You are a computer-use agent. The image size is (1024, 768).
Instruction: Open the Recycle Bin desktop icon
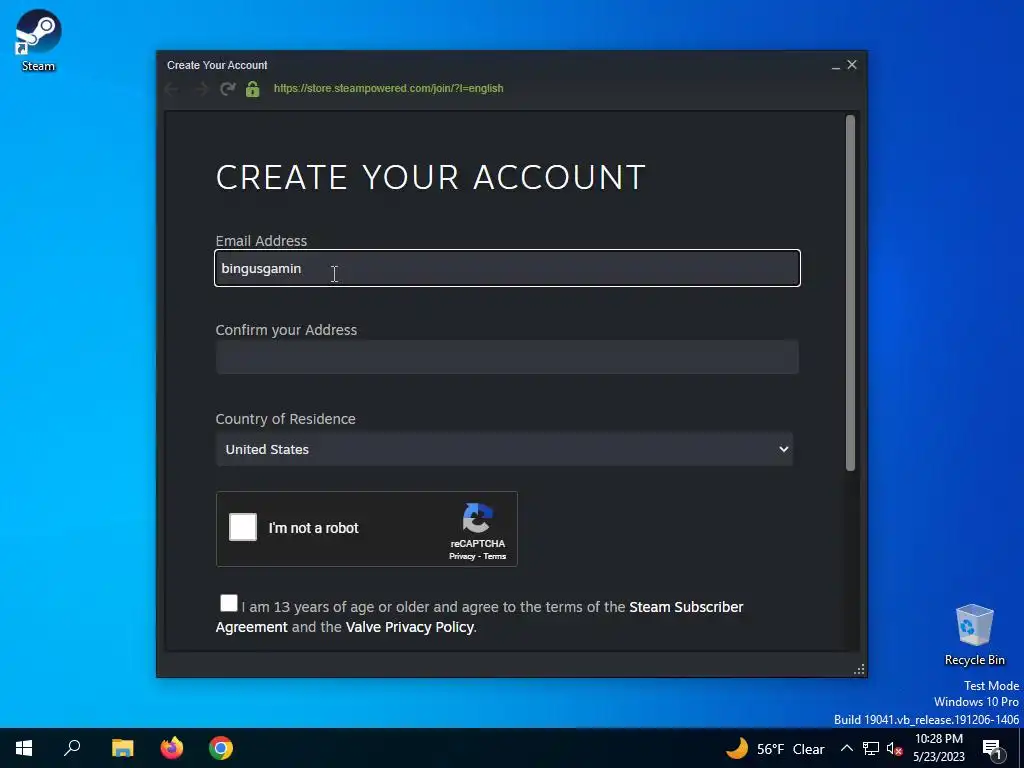coord(974,634)
